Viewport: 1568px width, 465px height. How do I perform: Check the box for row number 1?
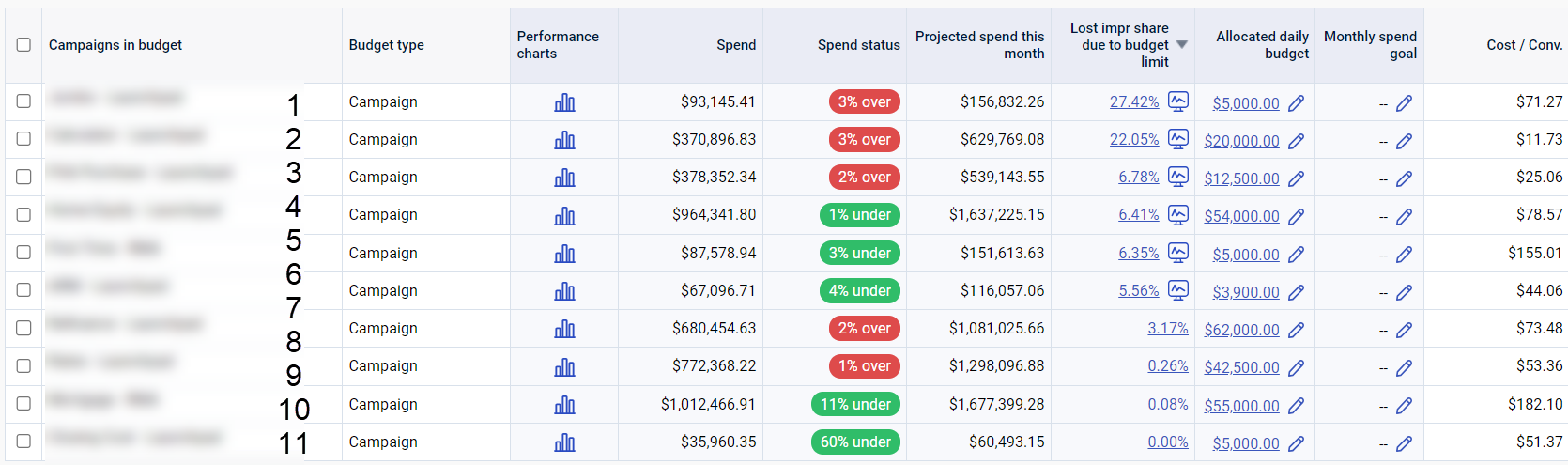23,101
